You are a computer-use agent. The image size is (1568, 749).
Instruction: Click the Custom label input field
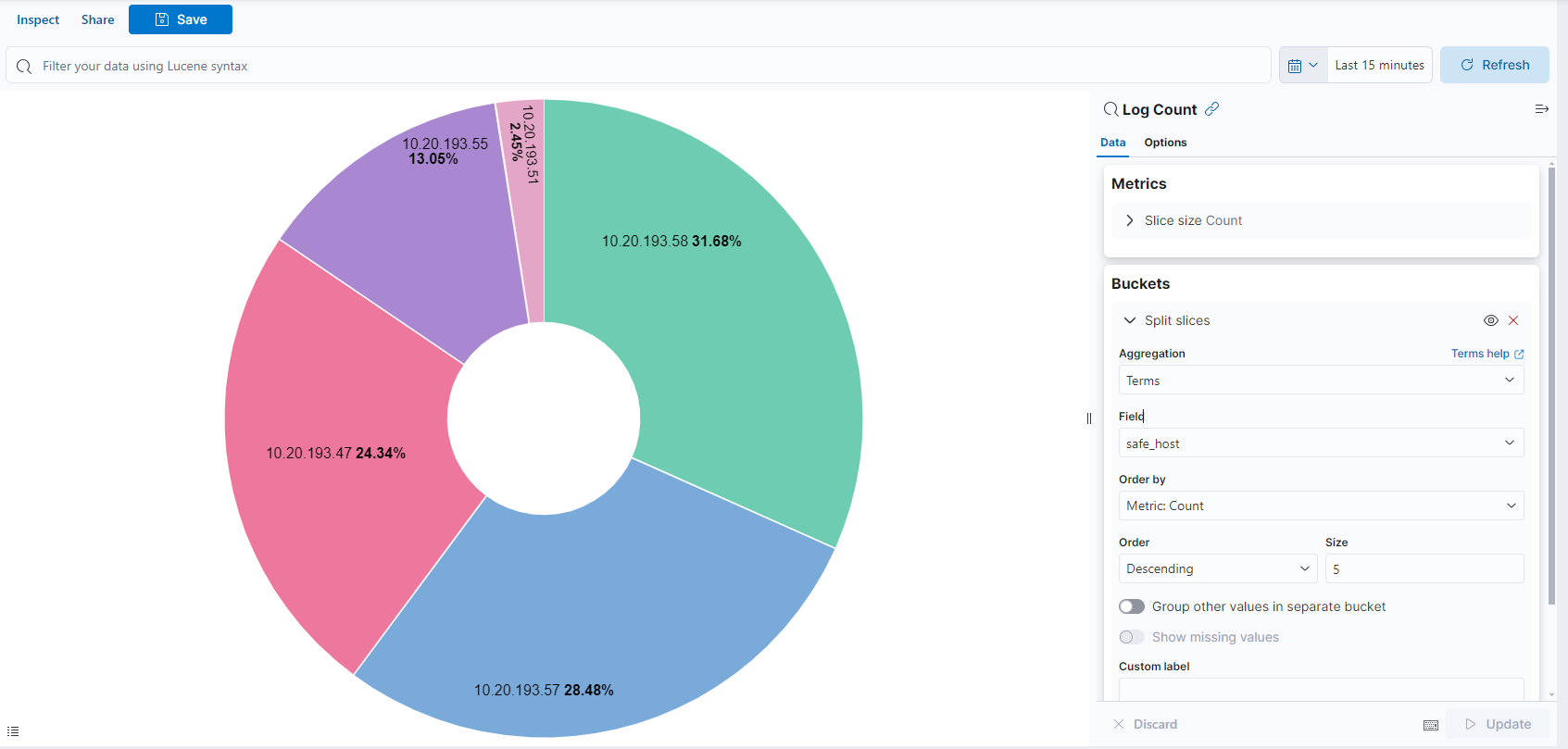tap(1321, 690)
